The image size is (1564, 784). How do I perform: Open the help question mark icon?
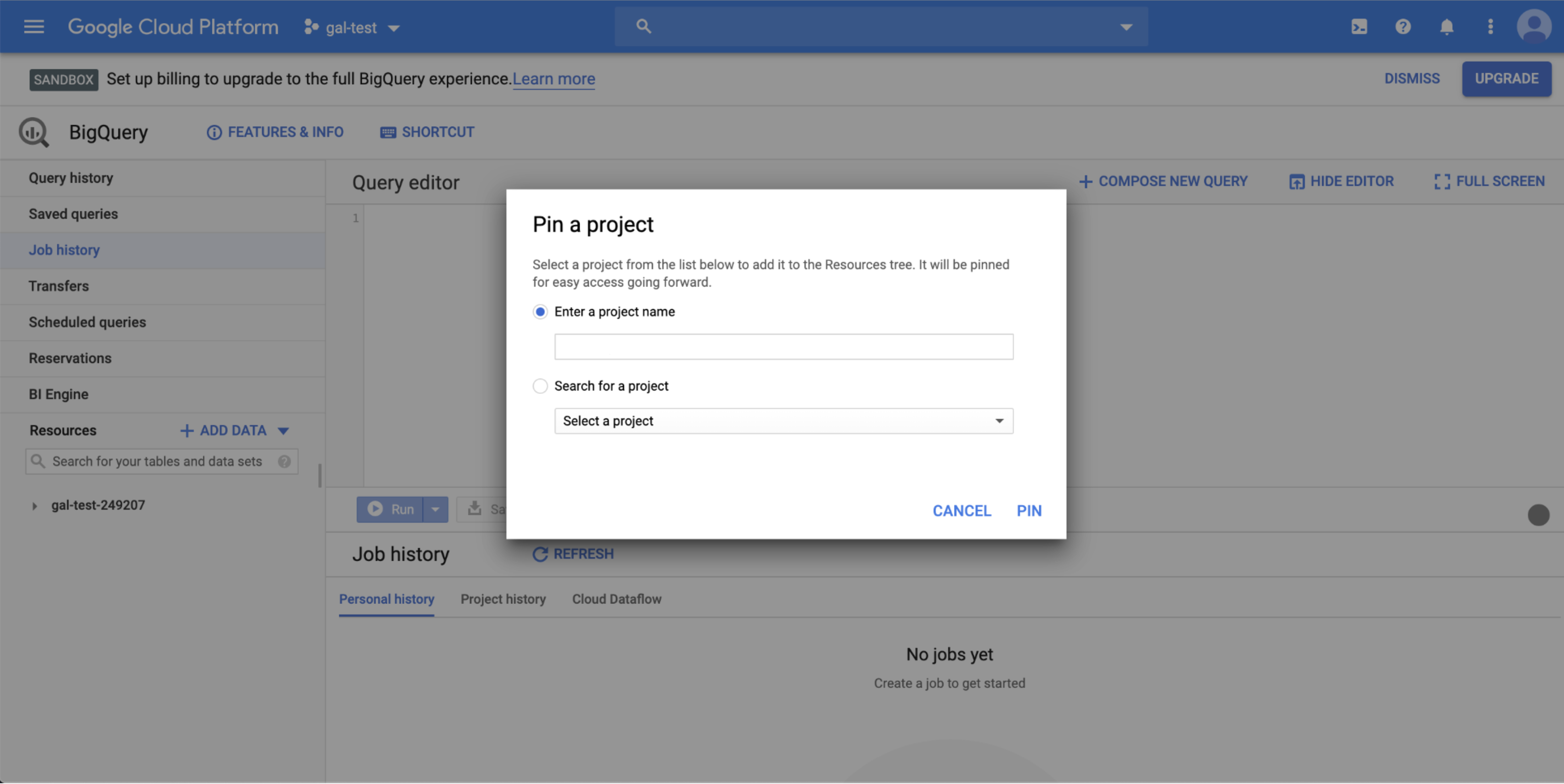[x=1403, y=26]
